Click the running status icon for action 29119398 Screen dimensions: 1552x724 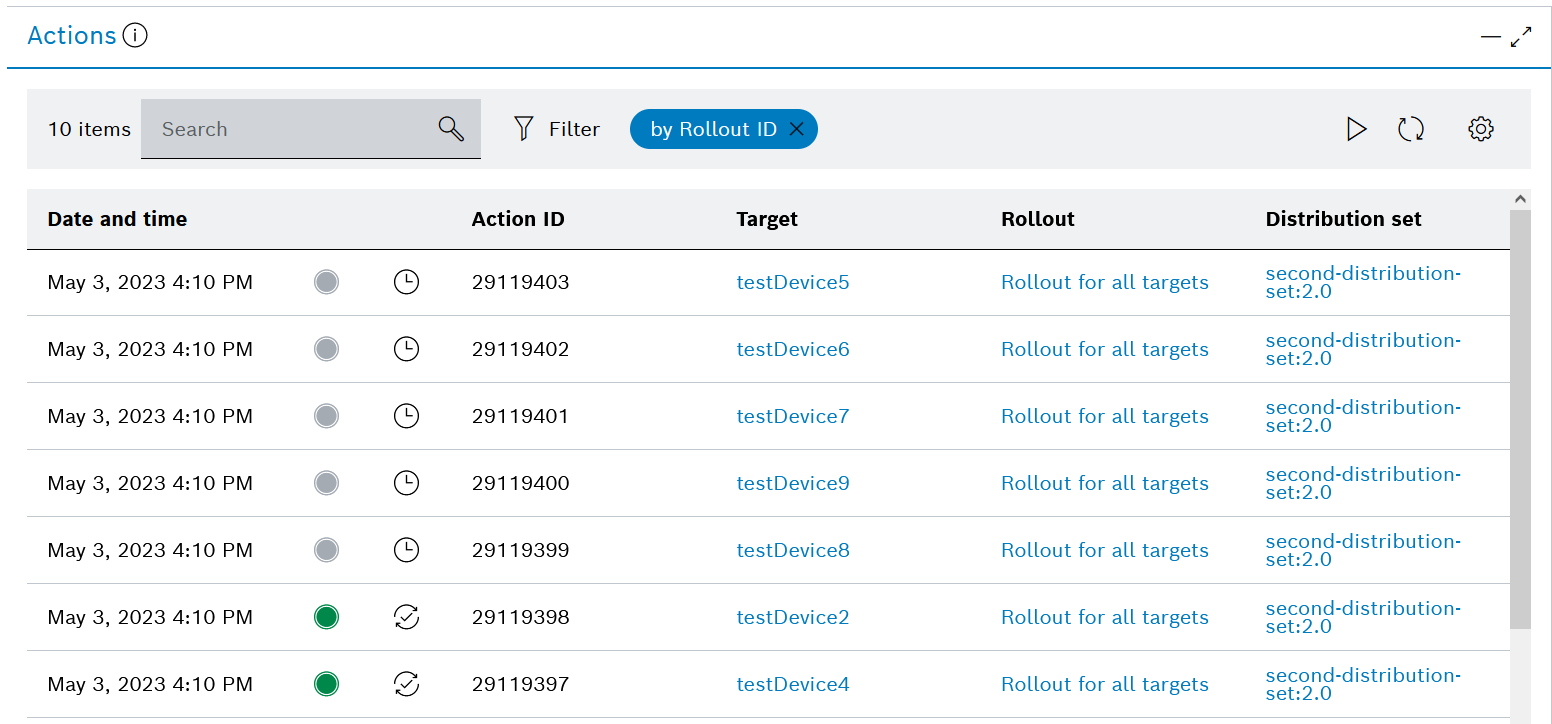coord(406,617)
